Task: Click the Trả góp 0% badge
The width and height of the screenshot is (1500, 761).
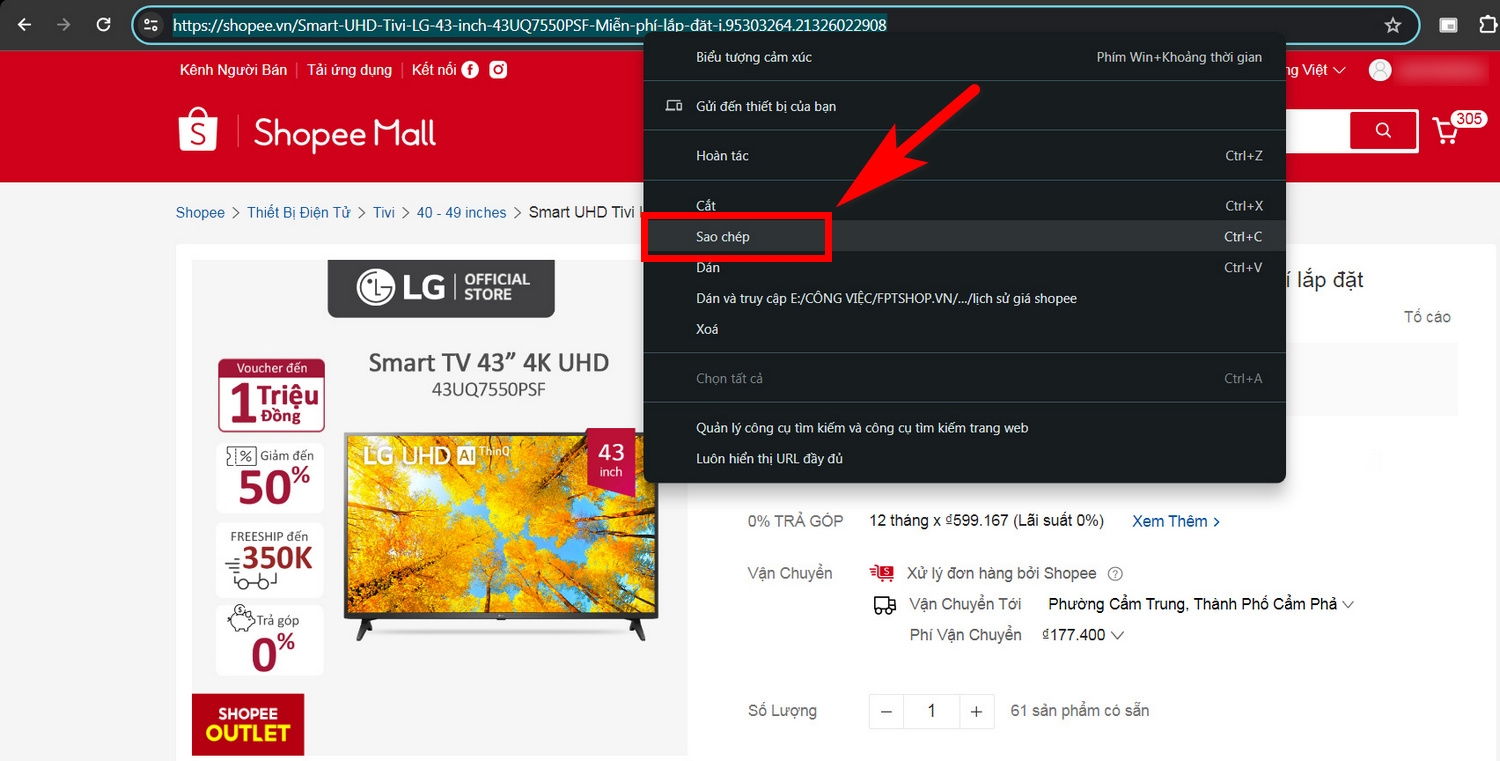Action: pyautogui.click(x=271, y=640)
